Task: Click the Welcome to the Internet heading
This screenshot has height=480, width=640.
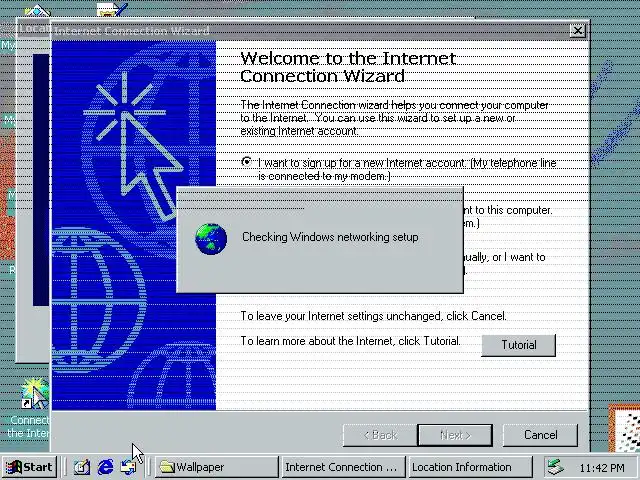Action: (348, 67)
